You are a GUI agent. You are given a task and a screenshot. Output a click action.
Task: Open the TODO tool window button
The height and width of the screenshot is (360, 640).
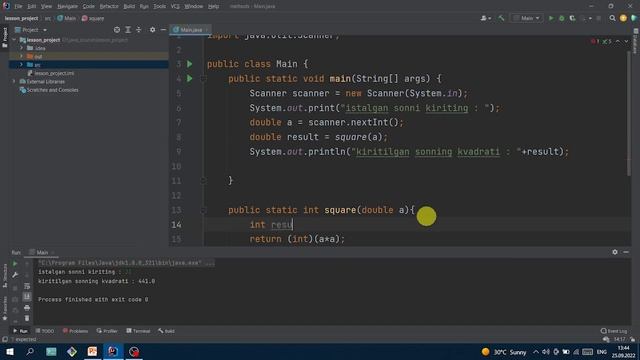(x=45, y=331)
